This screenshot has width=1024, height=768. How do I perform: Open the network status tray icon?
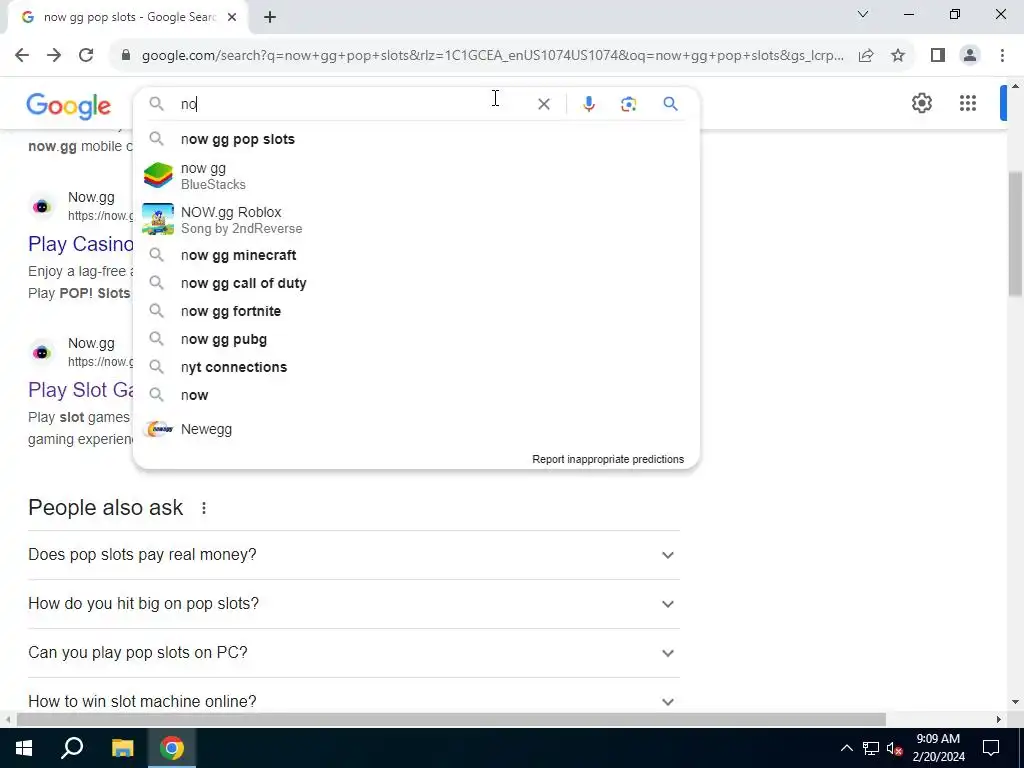click(871, 748)
